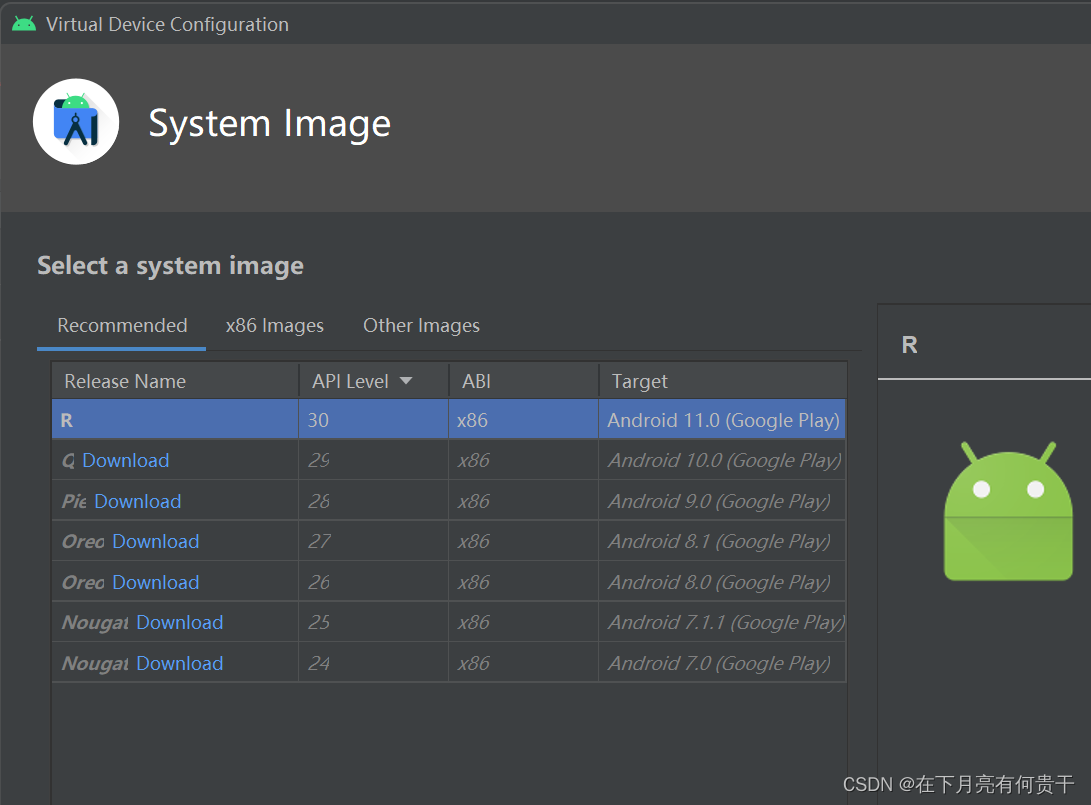Click API level 26 cell
Screen dimensions: 1091x805
point(374,582)
